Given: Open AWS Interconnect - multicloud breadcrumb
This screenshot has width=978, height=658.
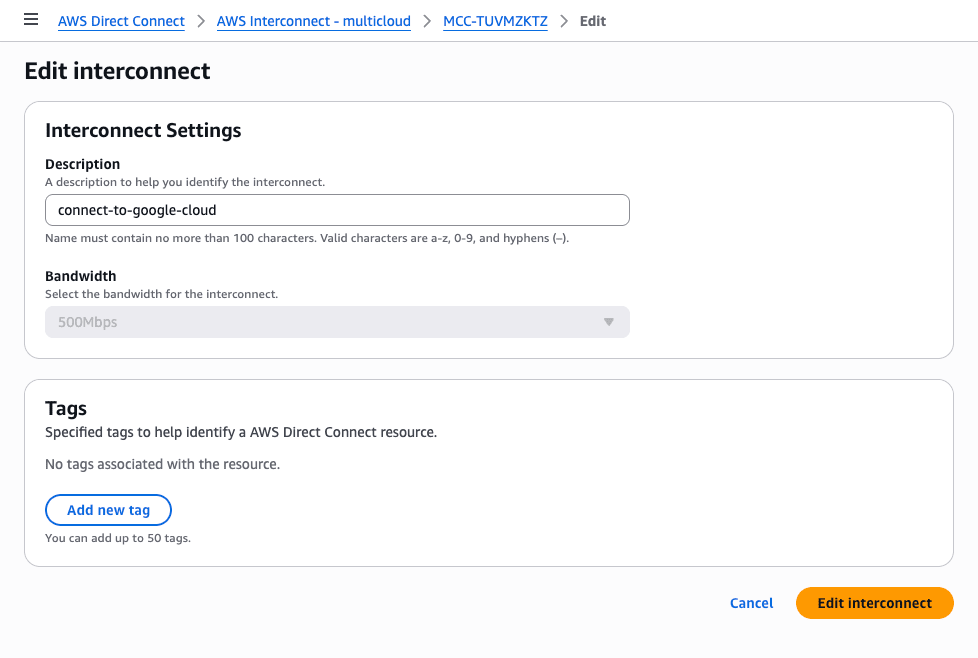Looking at the screenshot, I should pos(314,21).
